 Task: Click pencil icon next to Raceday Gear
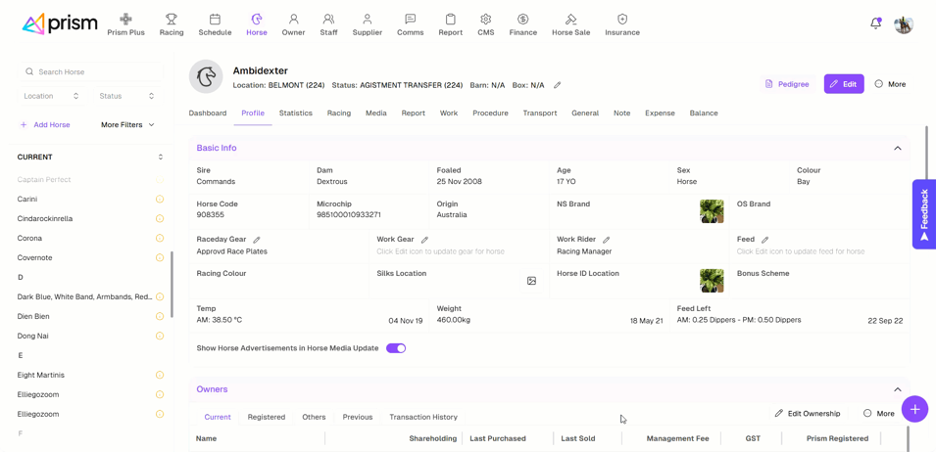tap(257, 240)
